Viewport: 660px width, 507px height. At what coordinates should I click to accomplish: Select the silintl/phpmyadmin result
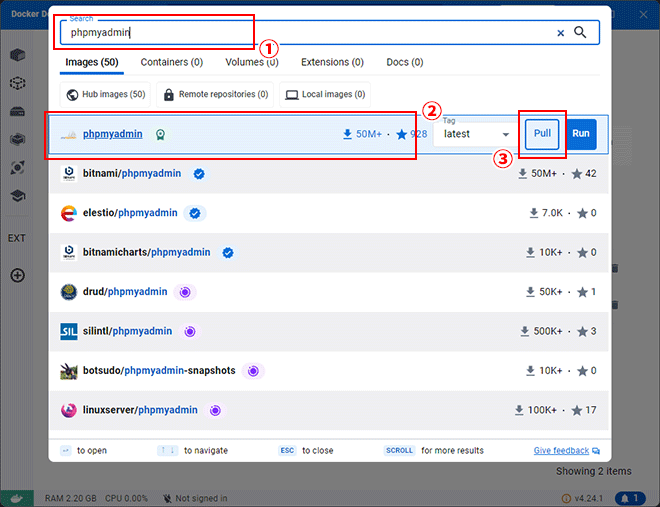[329, 332]
